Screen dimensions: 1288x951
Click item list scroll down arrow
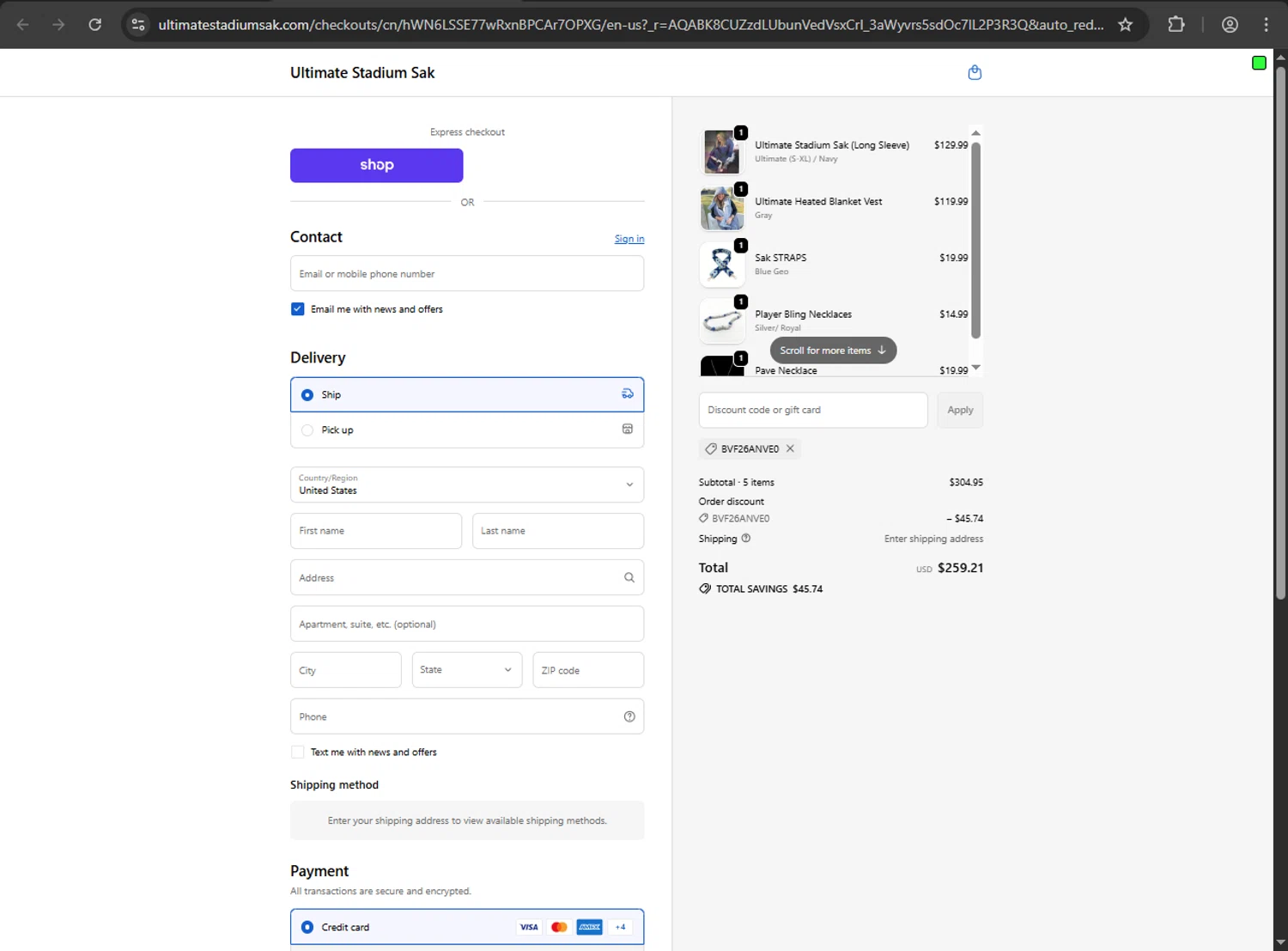click(x=975, y=368)
